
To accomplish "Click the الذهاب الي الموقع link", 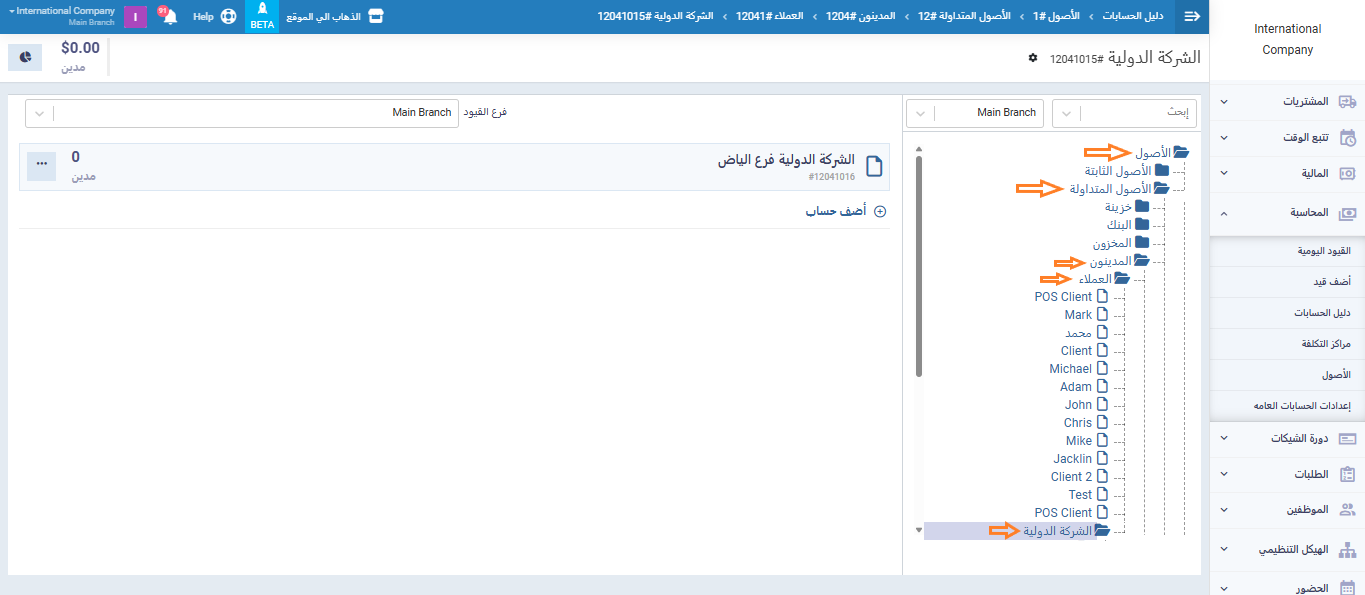I will click(x=332, y=17).
